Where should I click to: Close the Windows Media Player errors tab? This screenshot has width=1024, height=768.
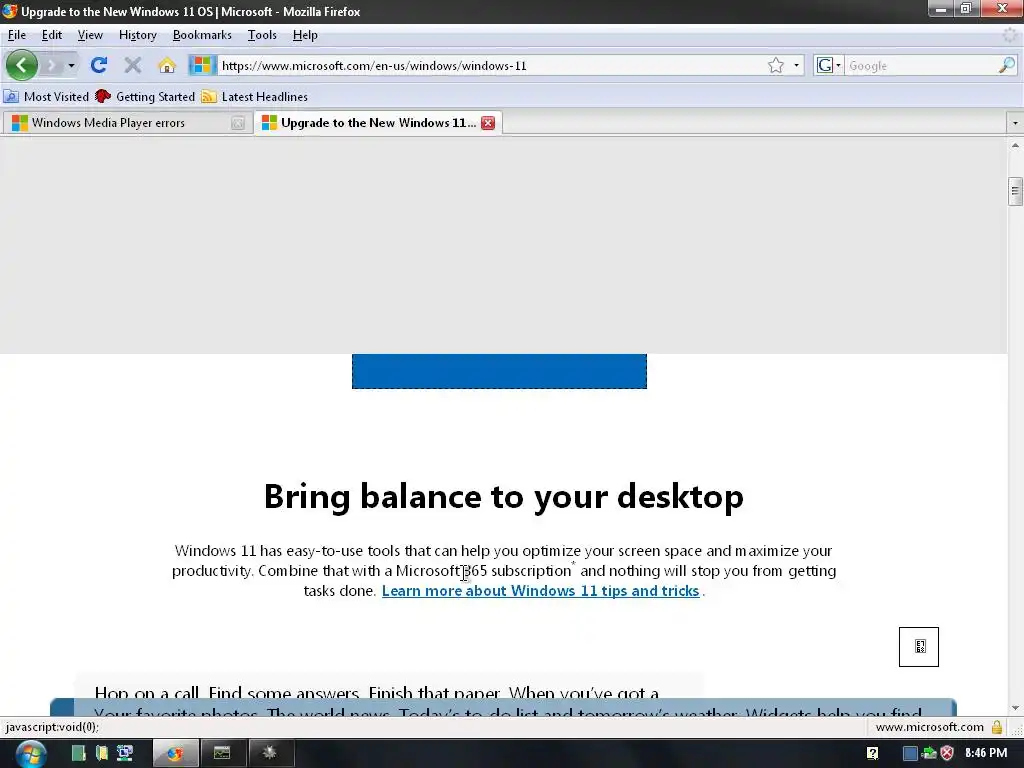click(238, 123)
